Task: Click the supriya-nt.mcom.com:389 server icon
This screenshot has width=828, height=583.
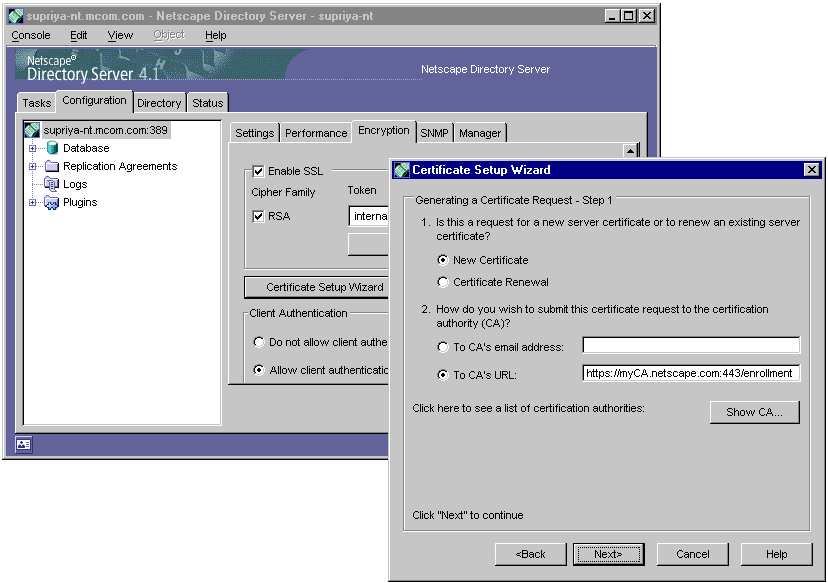Action: pyautogui.click(x=32, y=130)
